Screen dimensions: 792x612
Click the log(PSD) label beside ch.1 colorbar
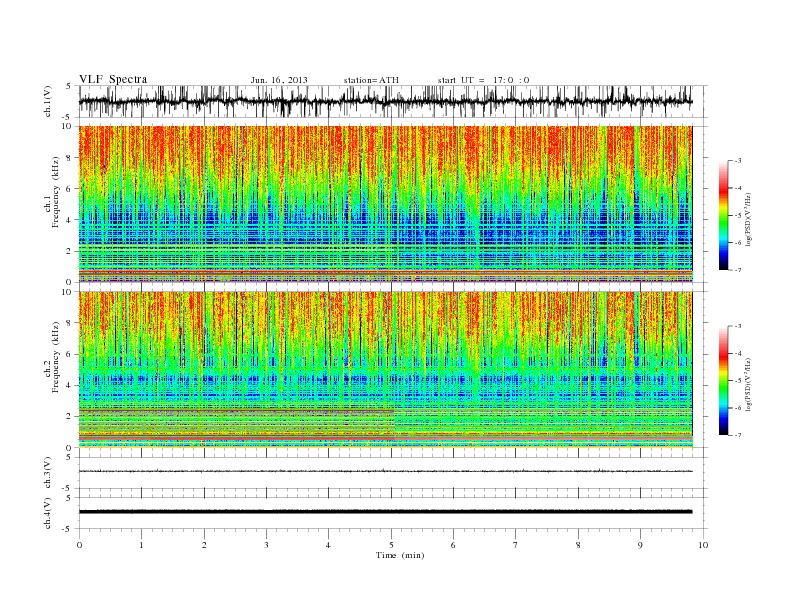click(749, 218)
